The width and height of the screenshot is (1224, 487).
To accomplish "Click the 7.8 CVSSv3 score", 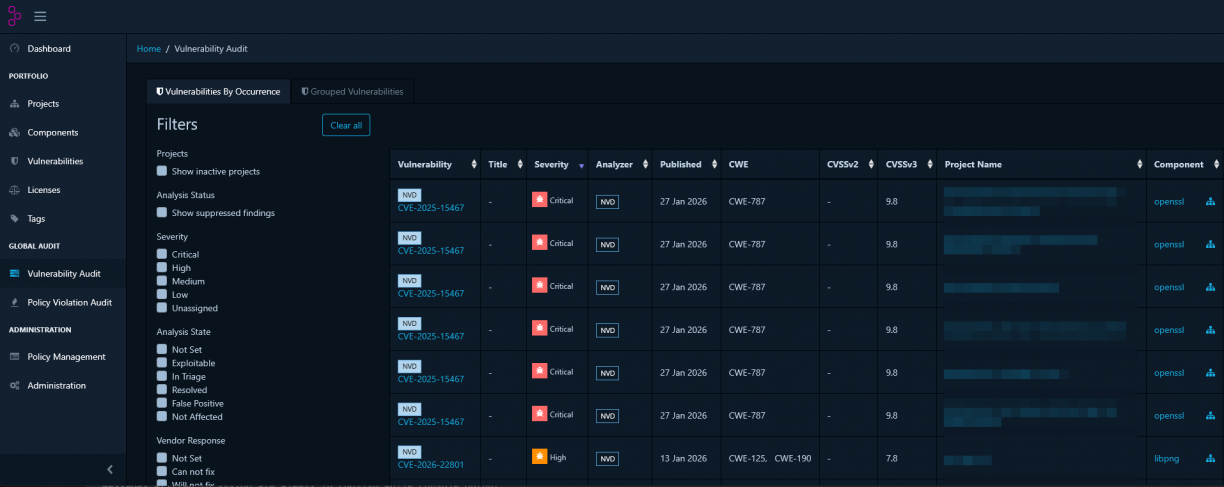I will pyautogui.click(x=892, y=457).
